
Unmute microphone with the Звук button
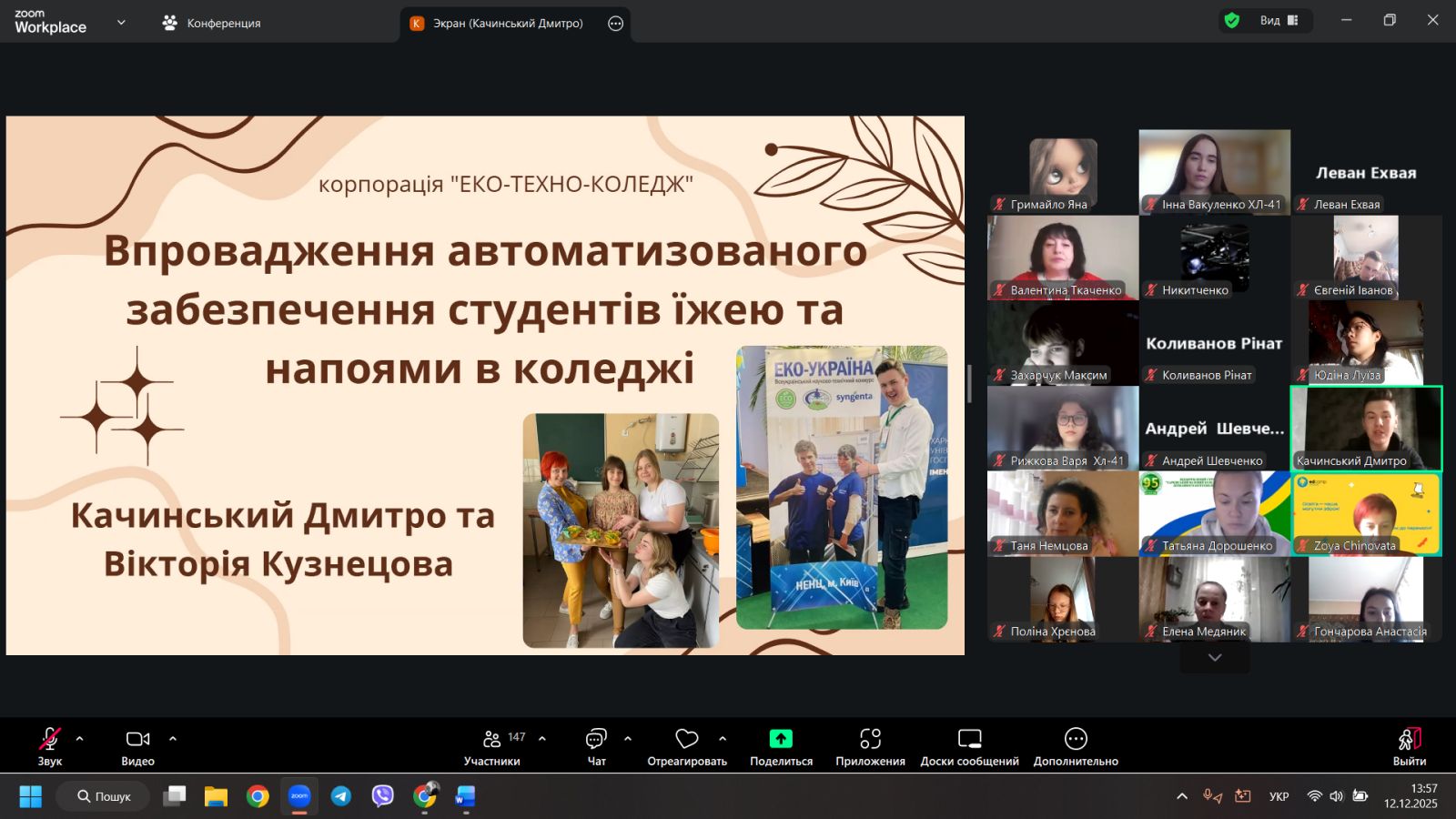click(x=49, y=739)
